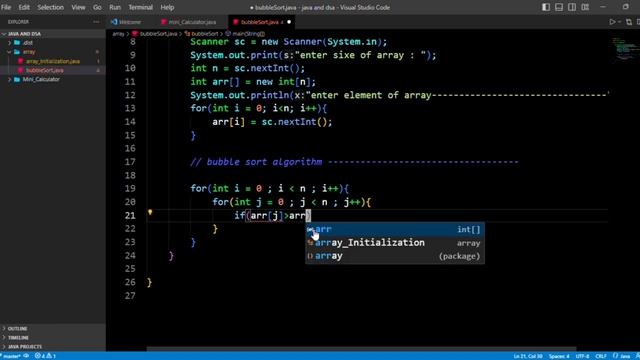Toggle secondary side bar layout icon
640x360 pixels.
(572, 7)
